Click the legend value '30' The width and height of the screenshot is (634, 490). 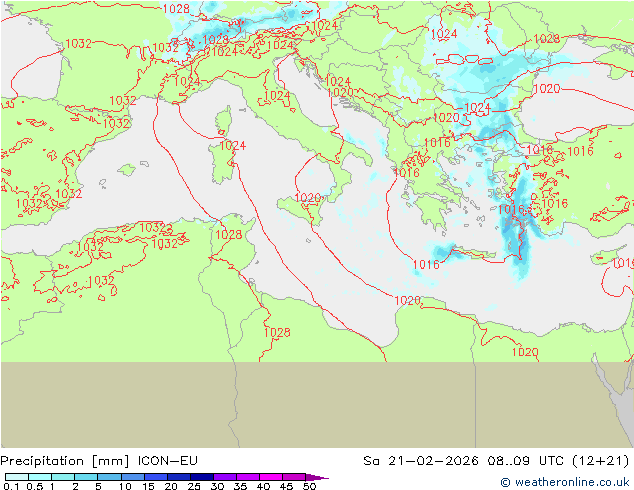tap(217, 486)
